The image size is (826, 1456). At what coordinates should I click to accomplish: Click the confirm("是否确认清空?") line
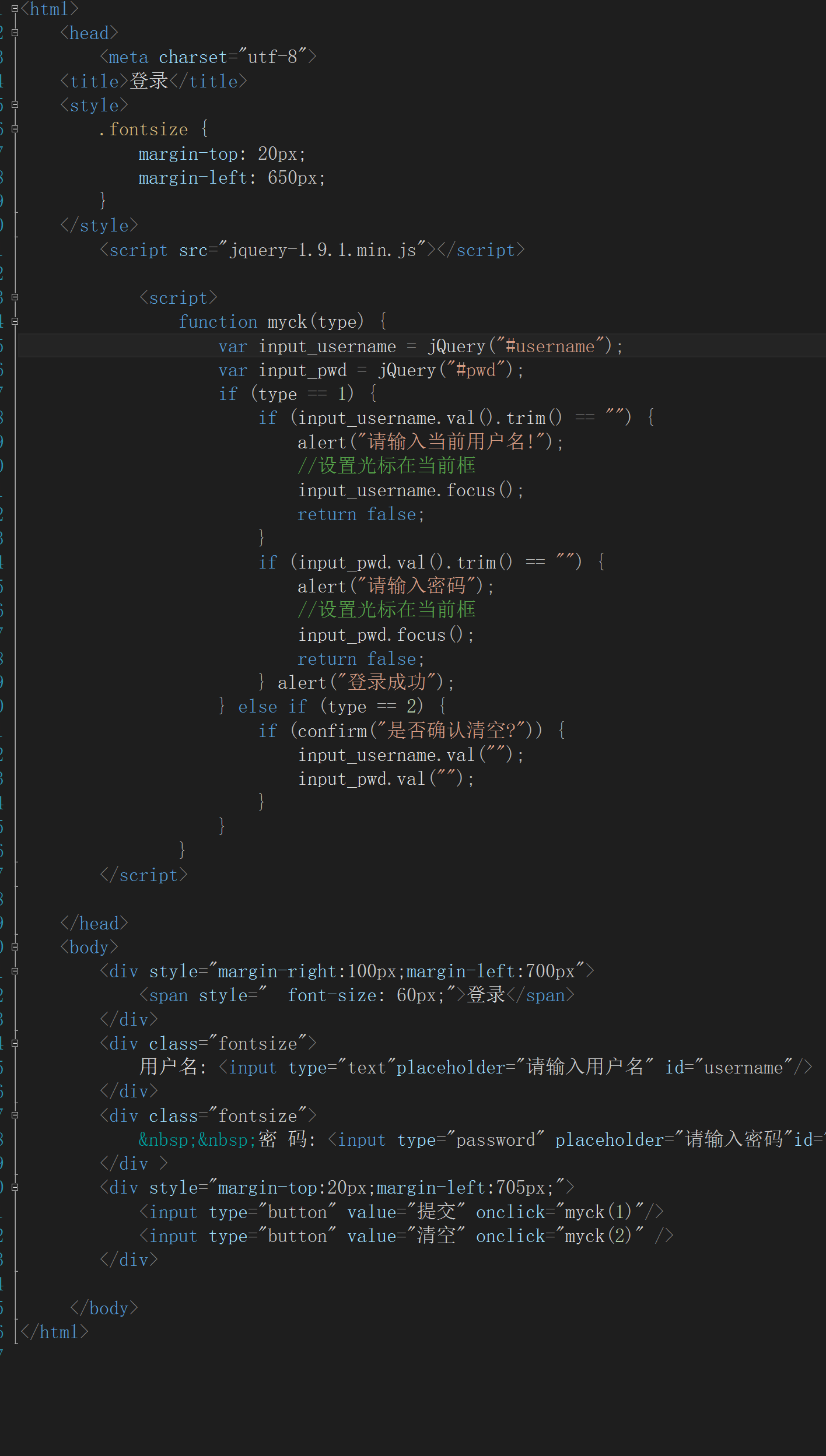(411, 731)
